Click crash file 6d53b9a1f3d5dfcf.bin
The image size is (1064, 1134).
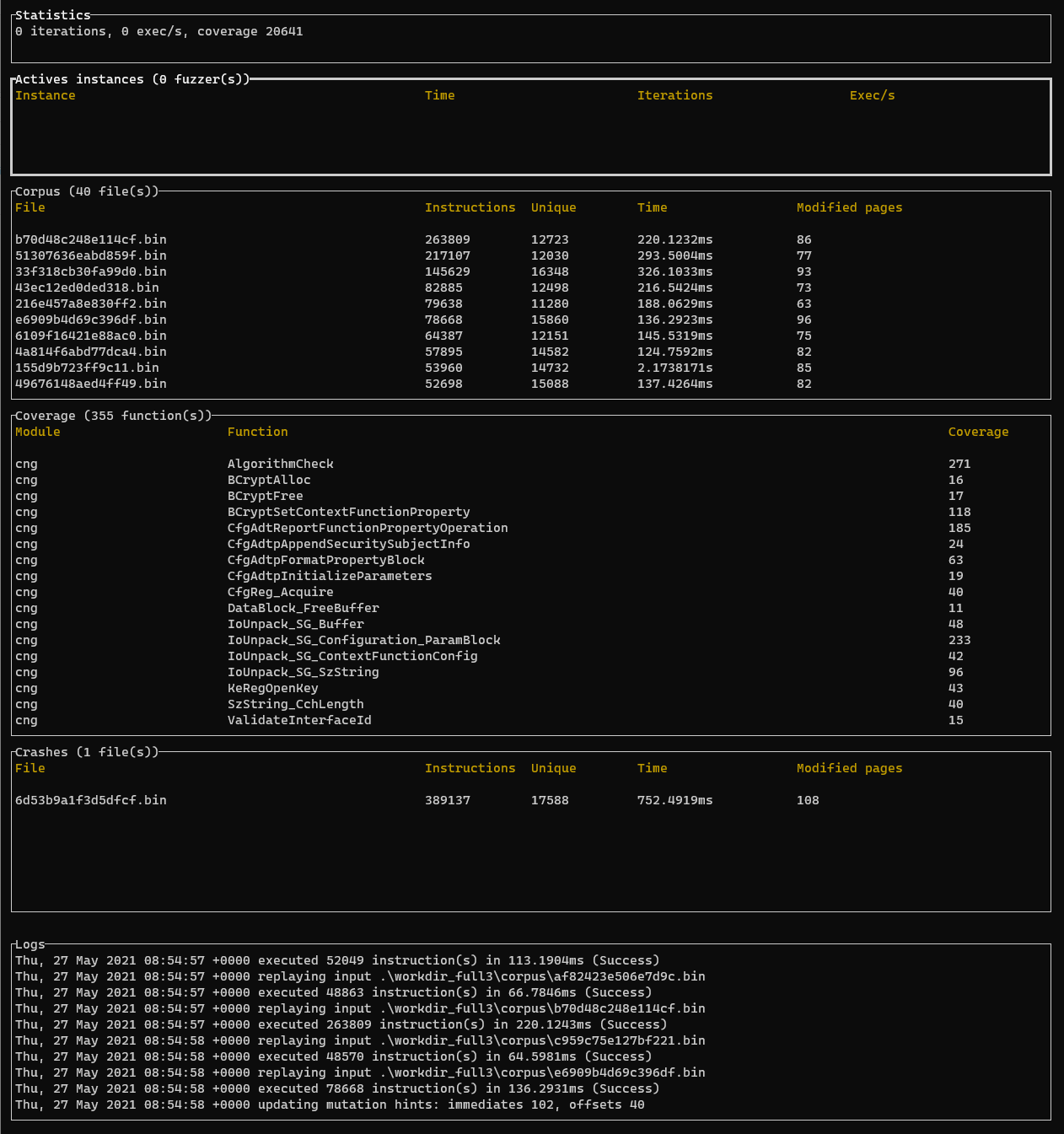(91, 800)
